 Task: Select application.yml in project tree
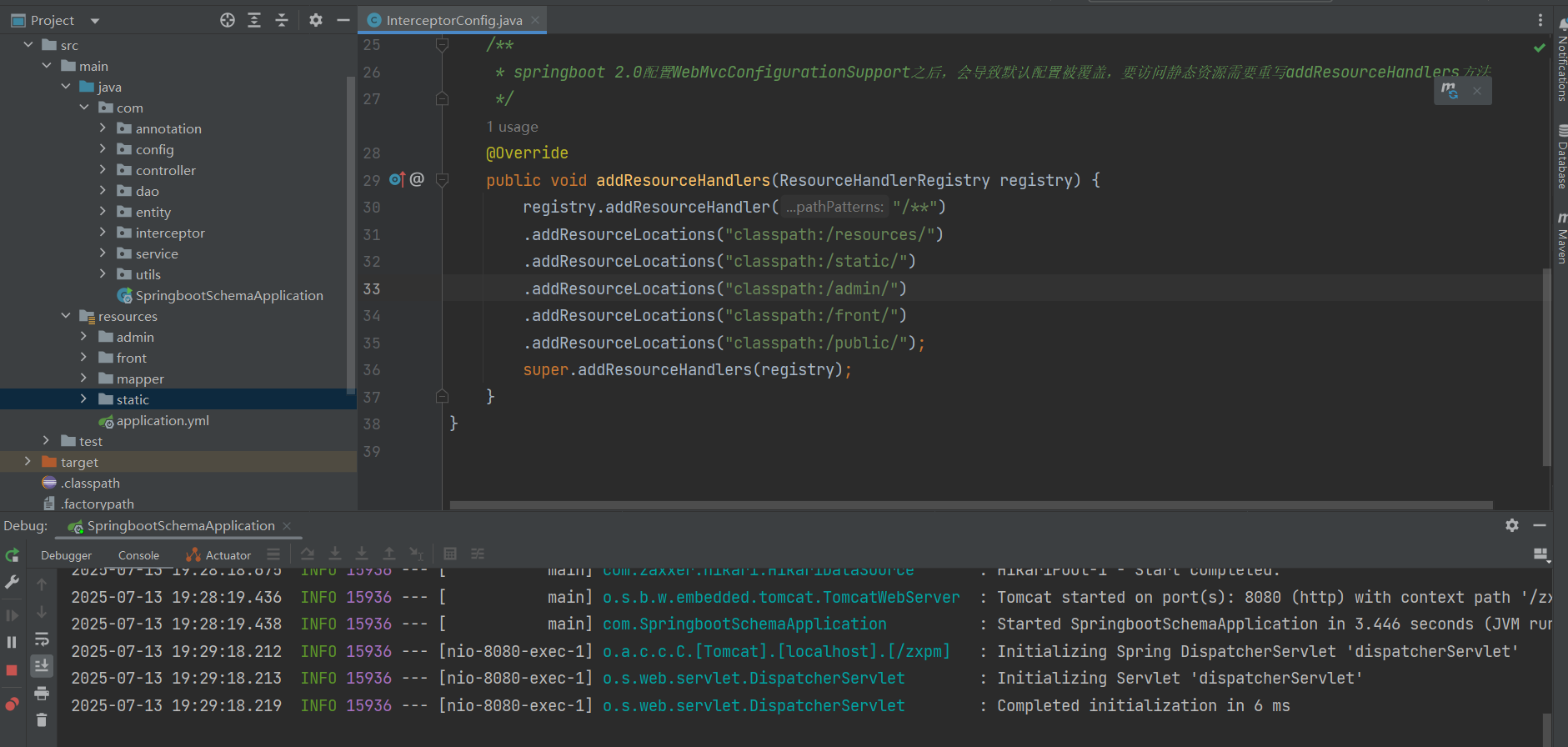(163, 420)
